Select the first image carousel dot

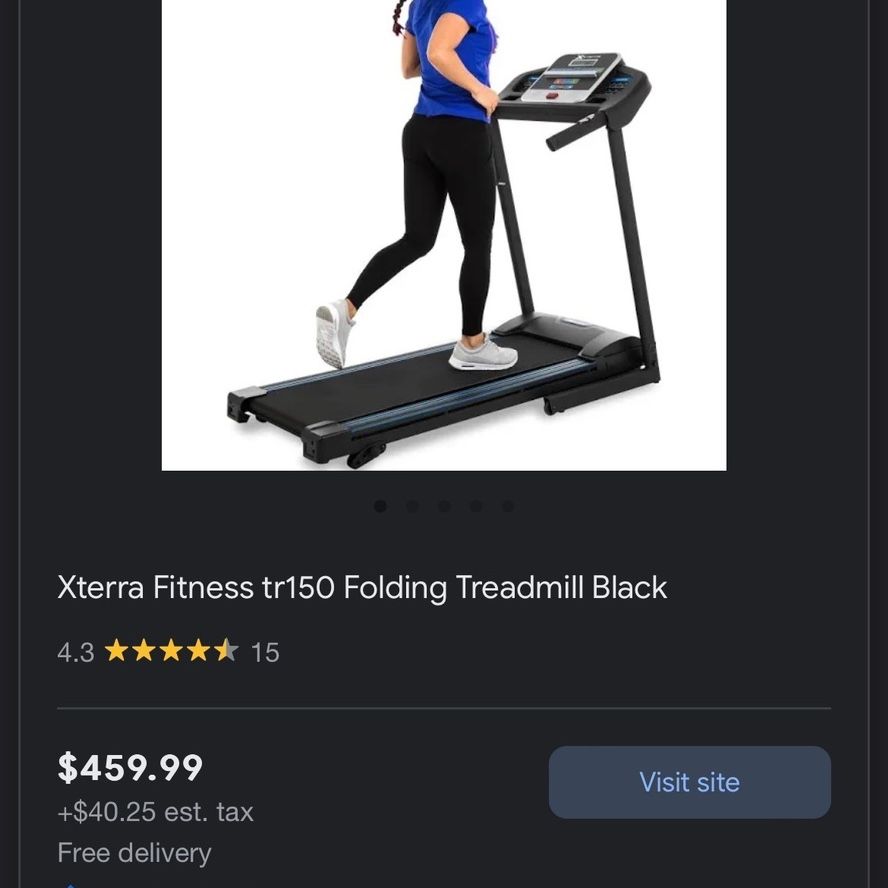[x=381, y=506]
